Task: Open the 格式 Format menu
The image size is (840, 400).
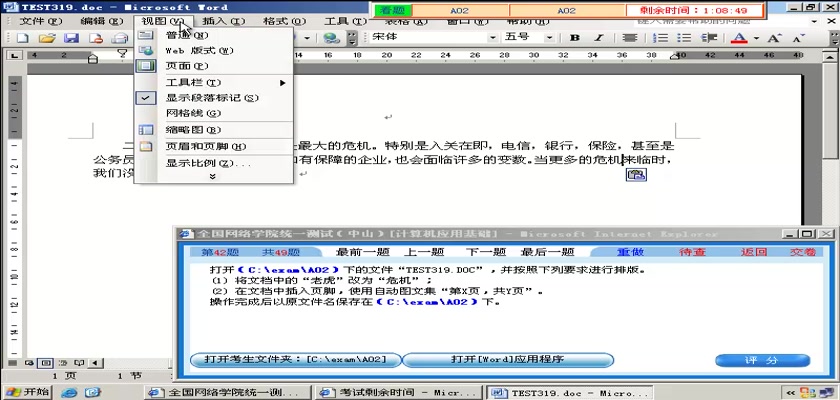Action: [284, 21]
